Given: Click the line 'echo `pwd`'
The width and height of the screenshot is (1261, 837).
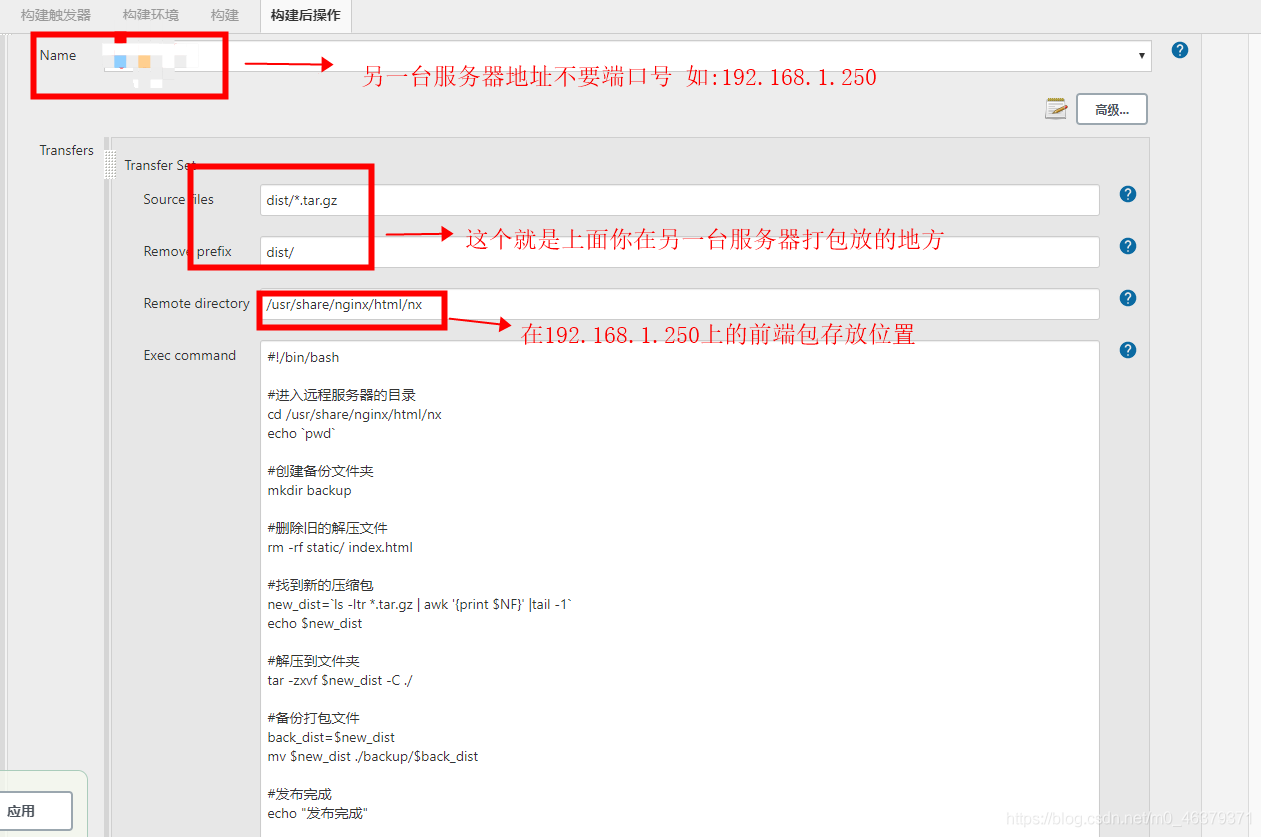Looking at the screenshot, I should click(x=301, y=433).
